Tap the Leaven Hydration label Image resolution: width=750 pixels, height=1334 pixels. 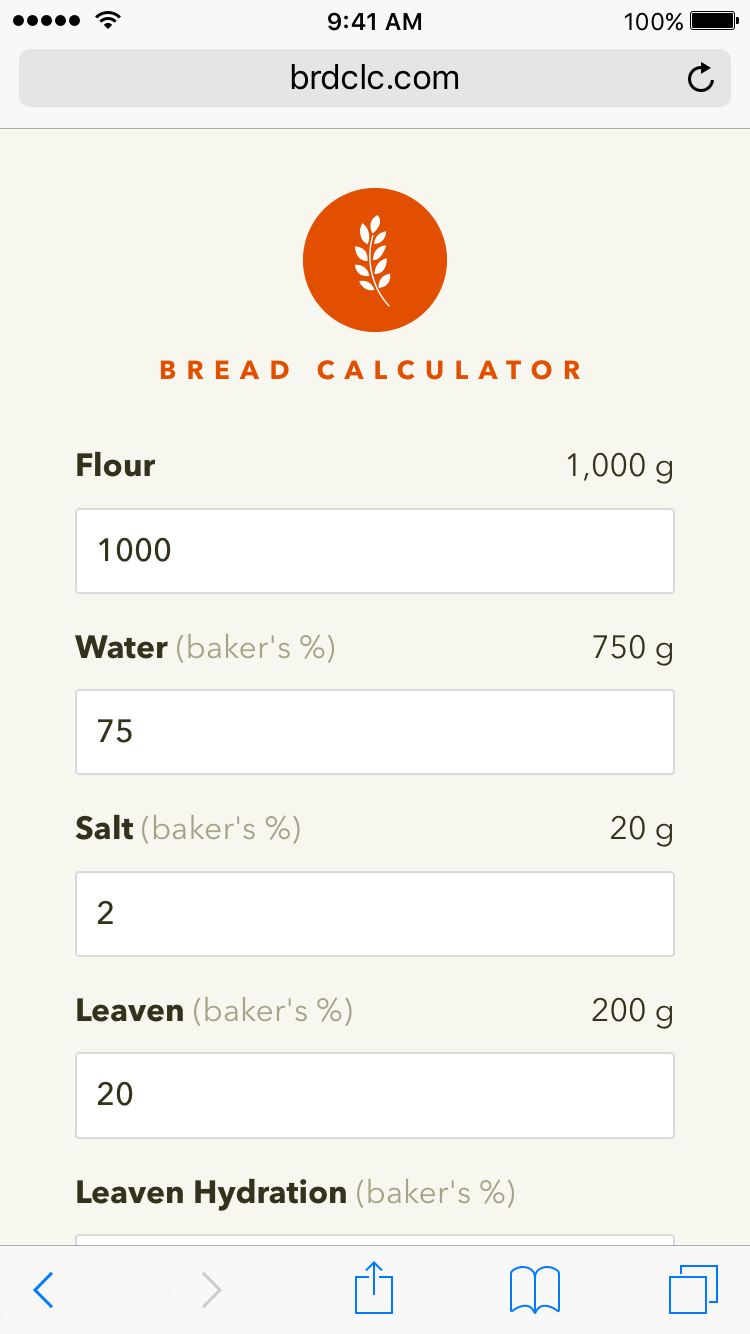click(211, 1193)
